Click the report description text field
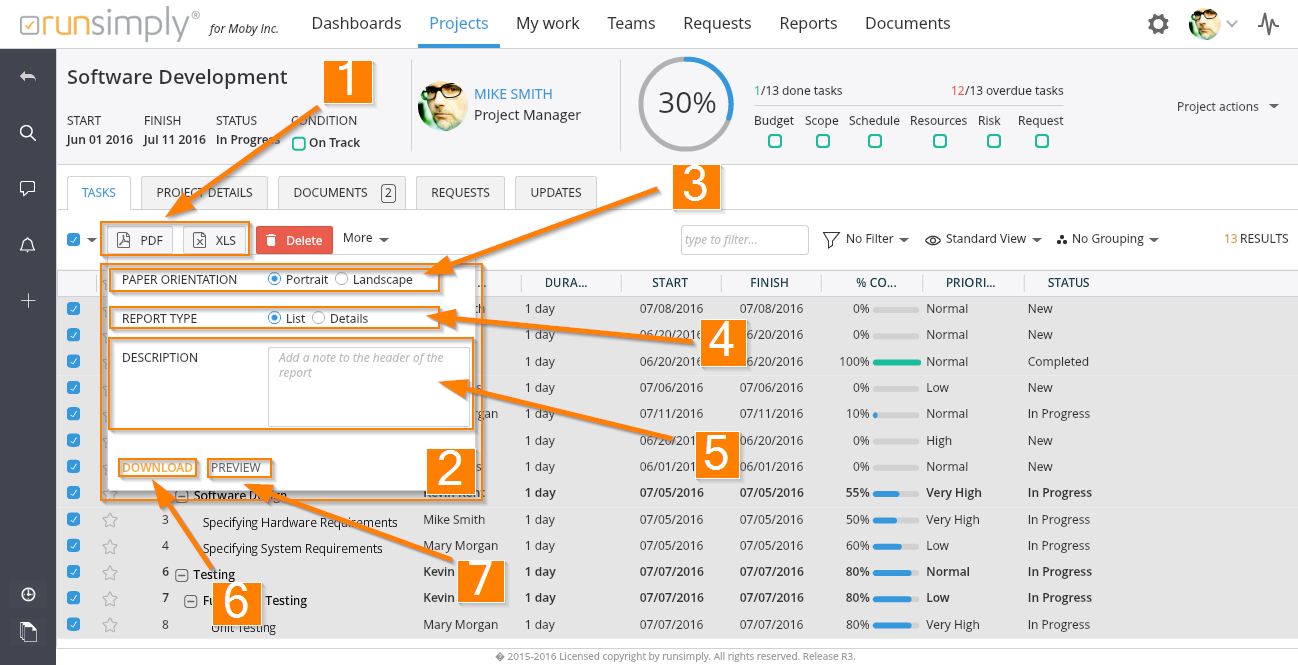 click(368, 386)
